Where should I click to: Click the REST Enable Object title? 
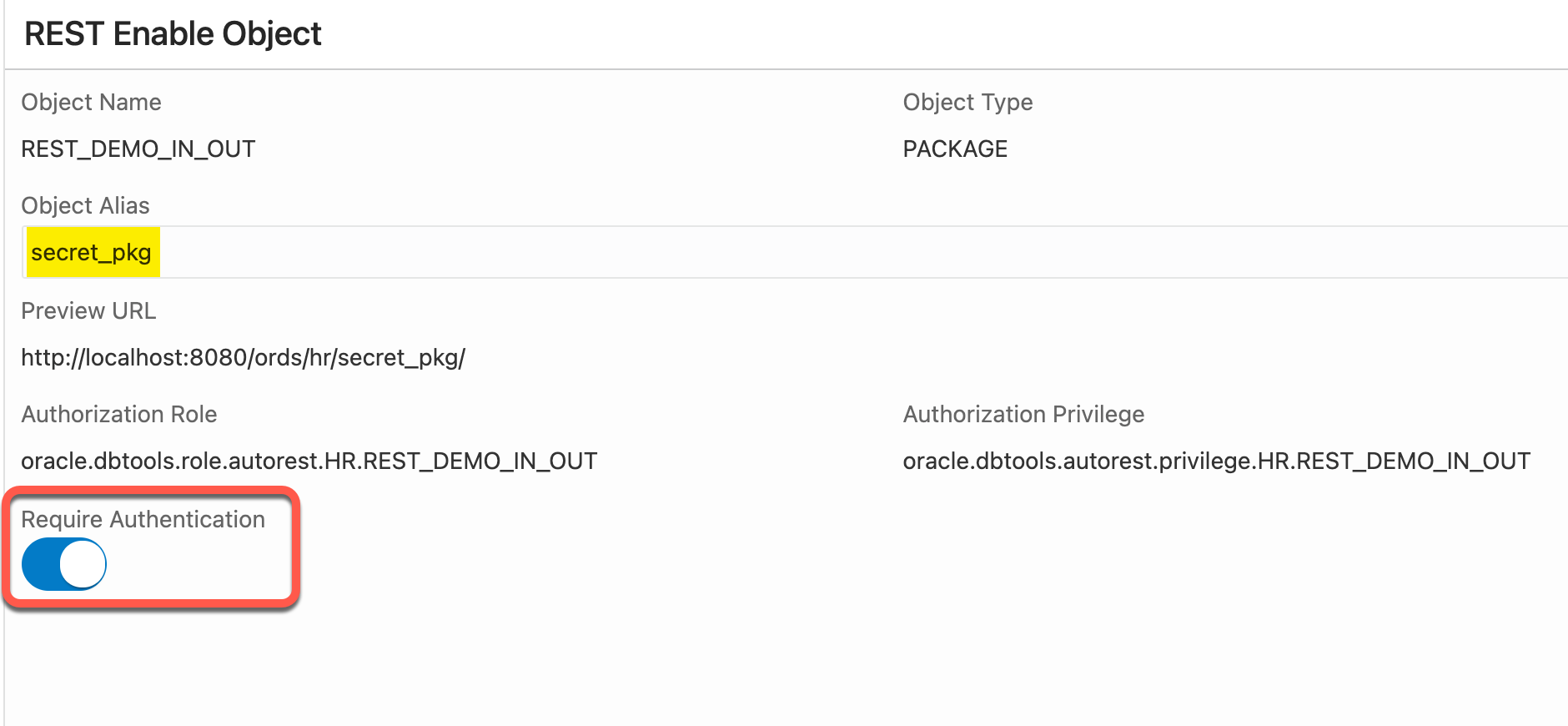(173, 33)
